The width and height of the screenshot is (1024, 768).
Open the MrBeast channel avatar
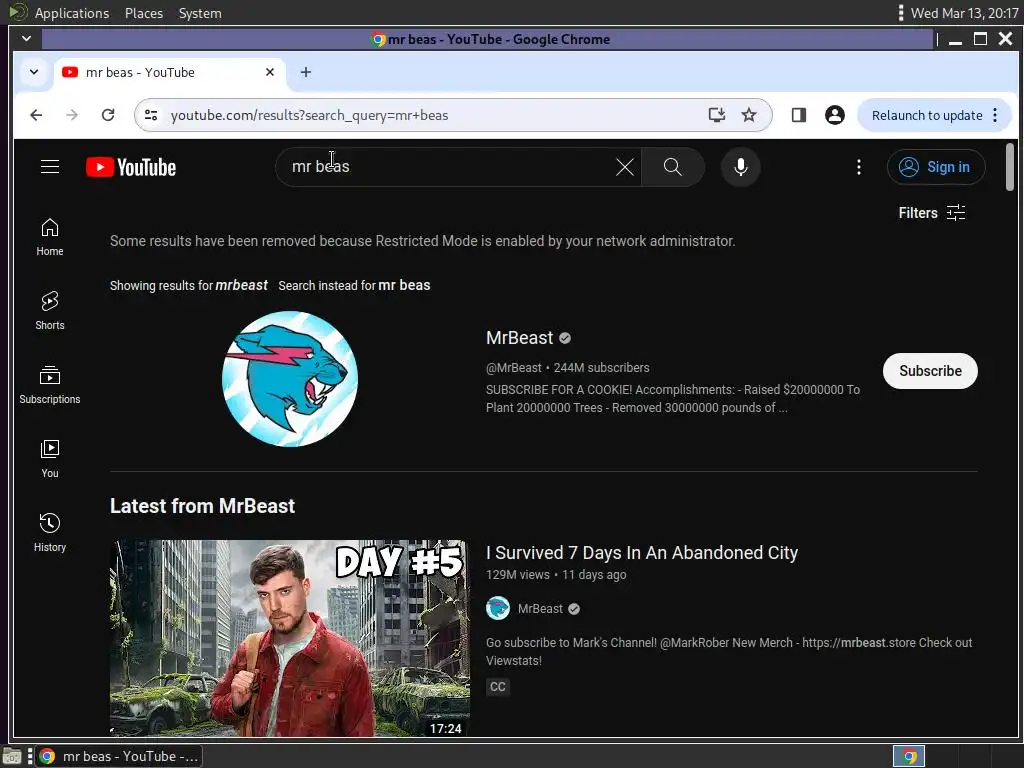tap(290, 379)
